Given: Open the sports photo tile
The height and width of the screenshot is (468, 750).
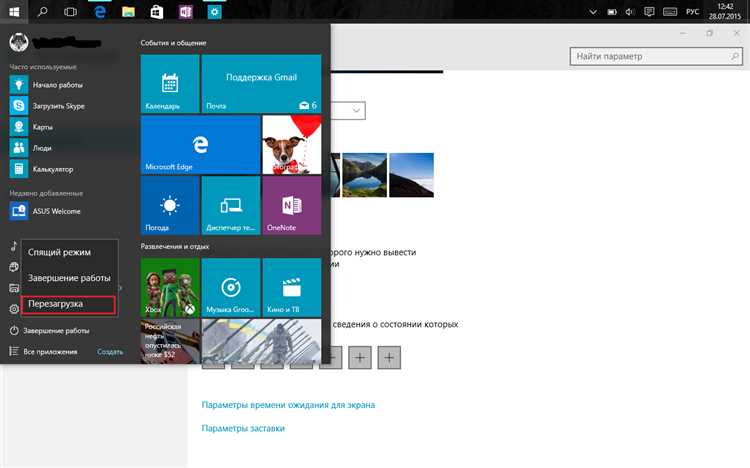Looking at the screenshot, I should click(261, 341).
